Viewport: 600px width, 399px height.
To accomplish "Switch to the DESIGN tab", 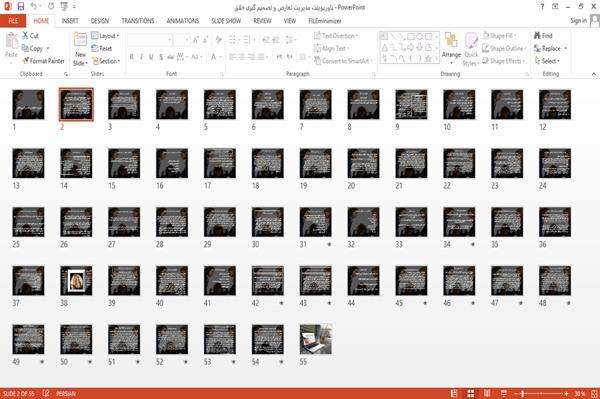I will (x=100, y=21).
